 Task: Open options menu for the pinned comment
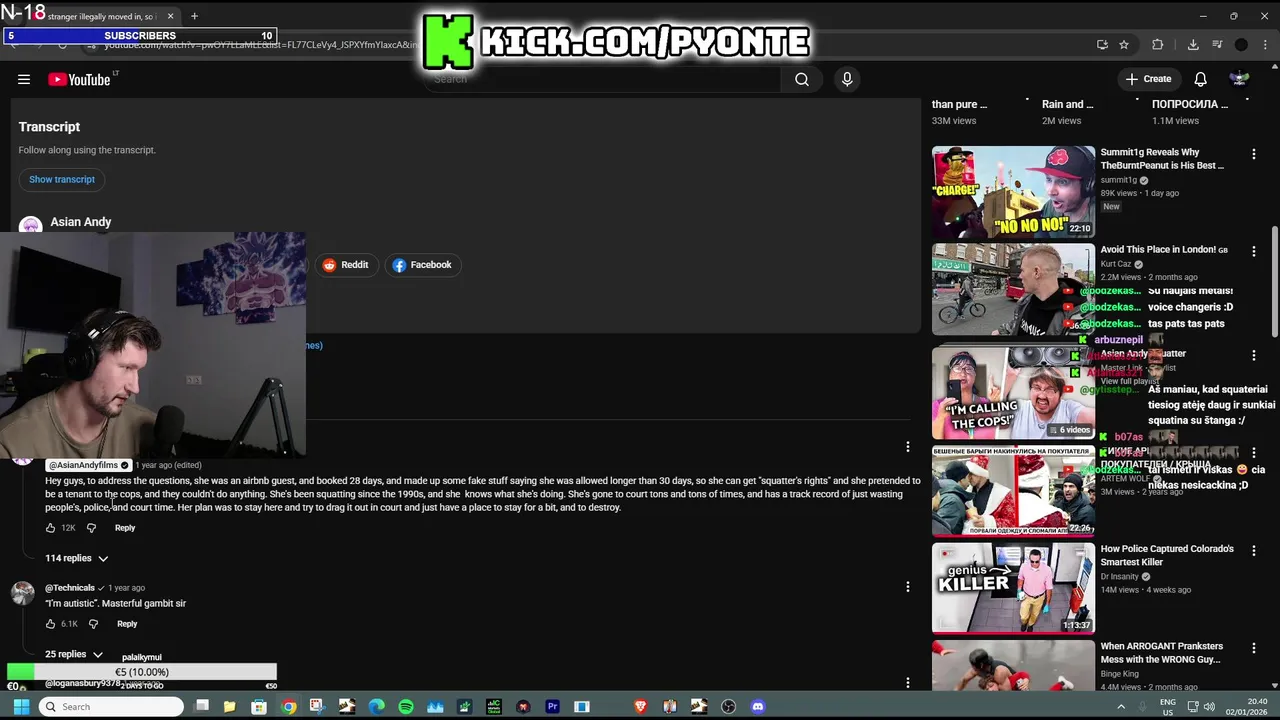[908, 447]
